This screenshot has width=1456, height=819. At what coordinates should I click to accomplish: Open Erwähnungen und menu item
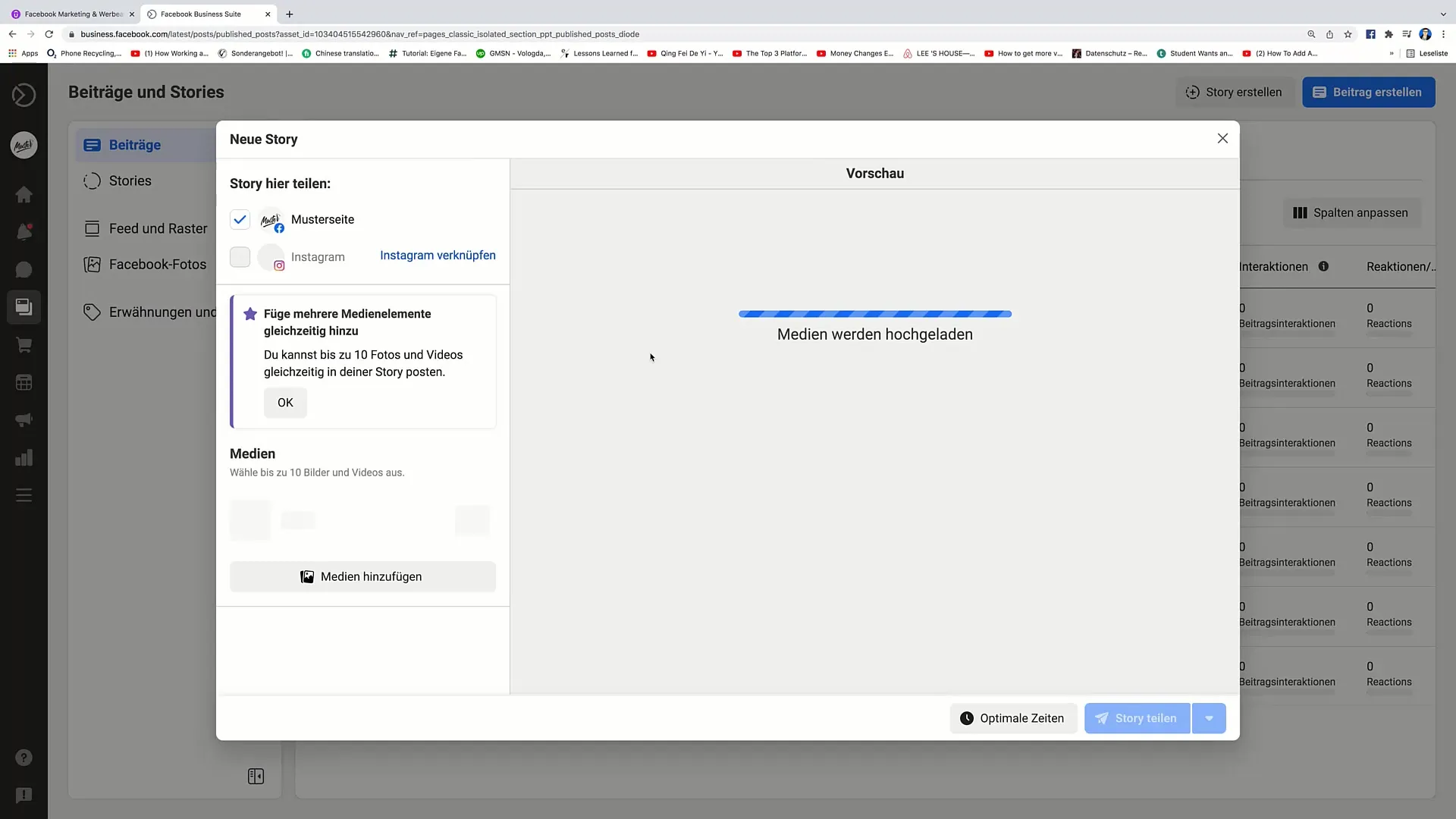149,312
